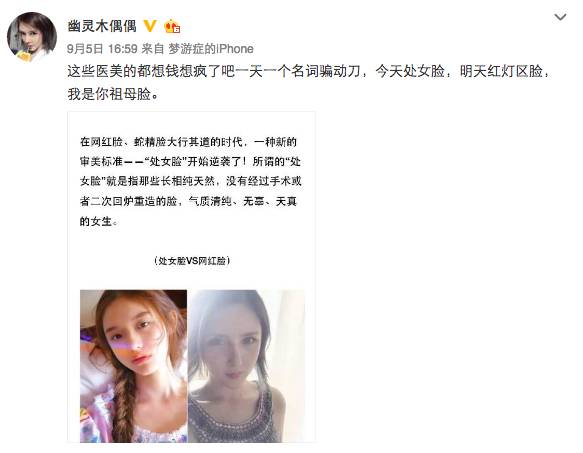
Task: Open the post timestamp 9月5日 16:59
Action: tap(102, 49)
